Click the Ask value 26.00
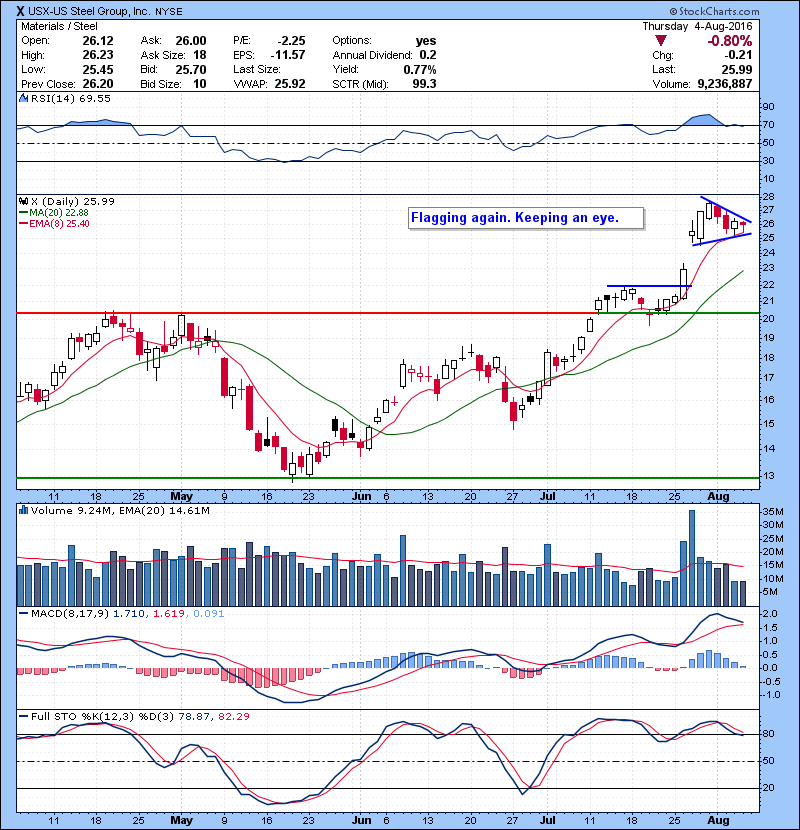Viewport: 800px width, 830px height. coord(191,41)
